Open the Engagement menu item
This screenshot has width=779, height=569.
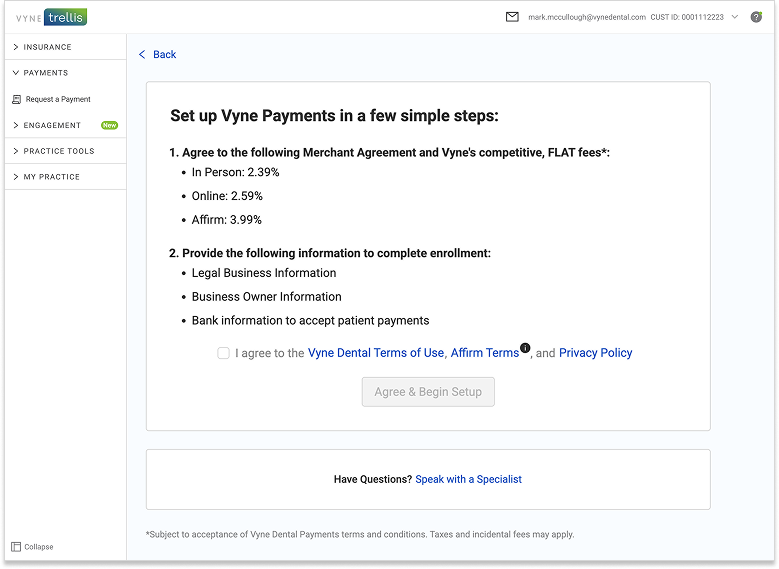point(52,126)
